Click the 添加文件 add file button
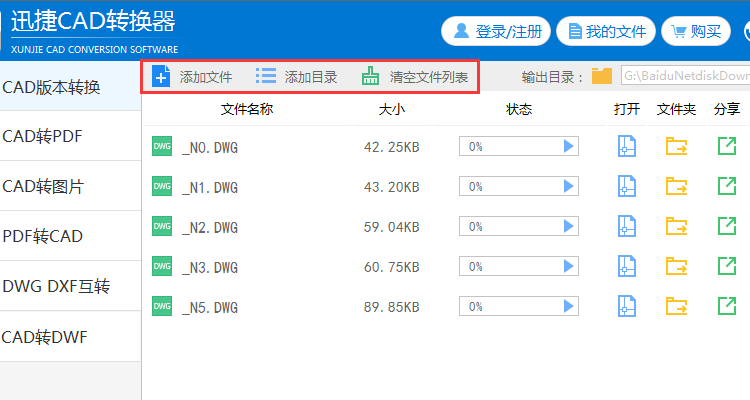This screenshot has height=400, width=750. 192,77
